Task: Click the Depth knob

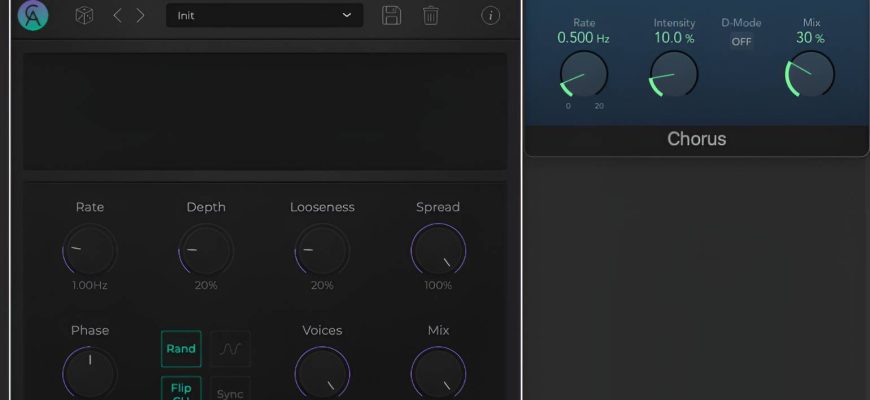Action: point(206,249)
